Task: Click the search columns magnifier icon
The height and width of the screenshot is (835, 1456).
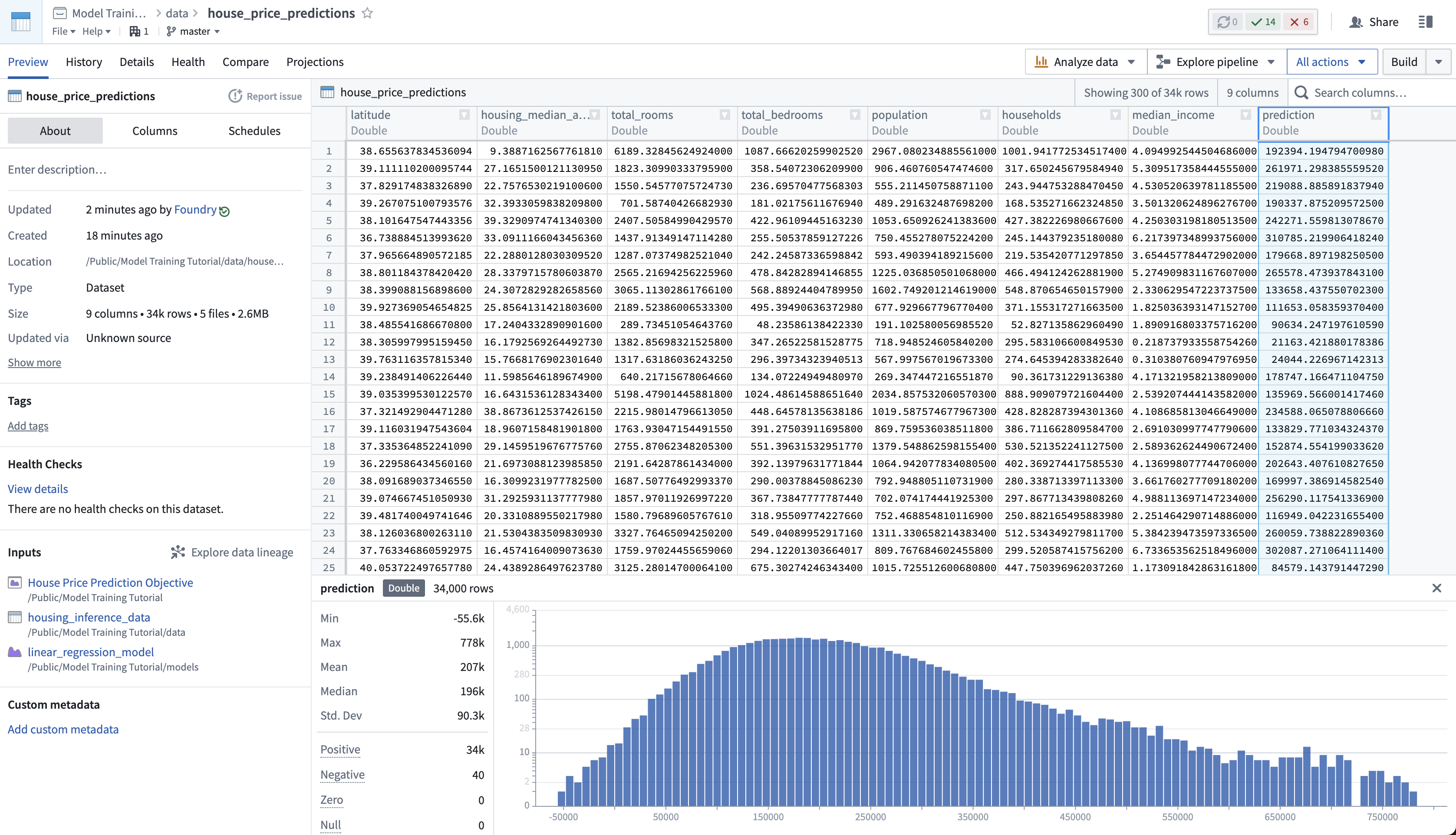Action: pyautogui.click(x=1301, y=92)
